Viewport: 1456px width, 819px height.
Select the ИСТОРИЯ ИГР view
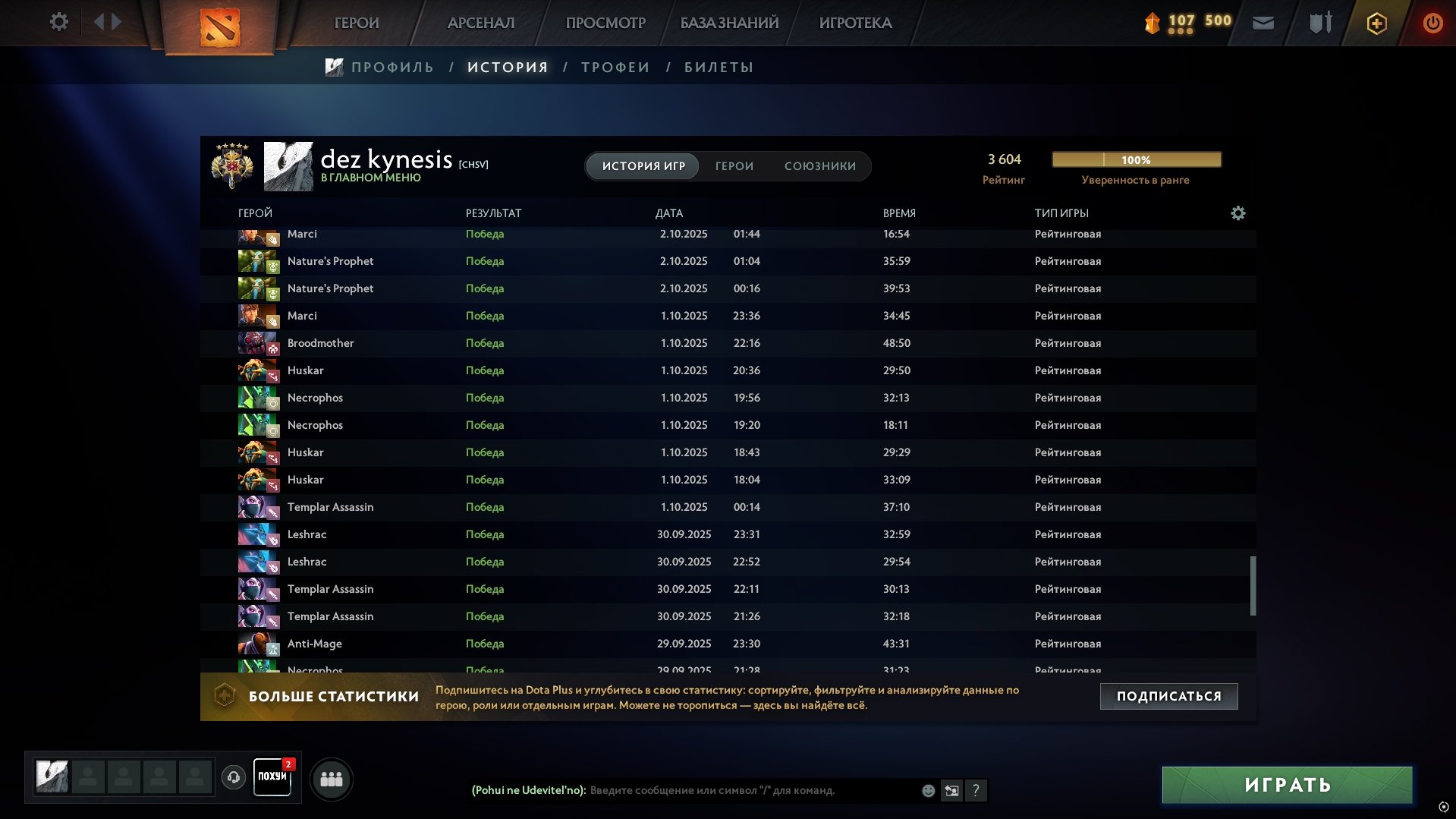(643, 166)
